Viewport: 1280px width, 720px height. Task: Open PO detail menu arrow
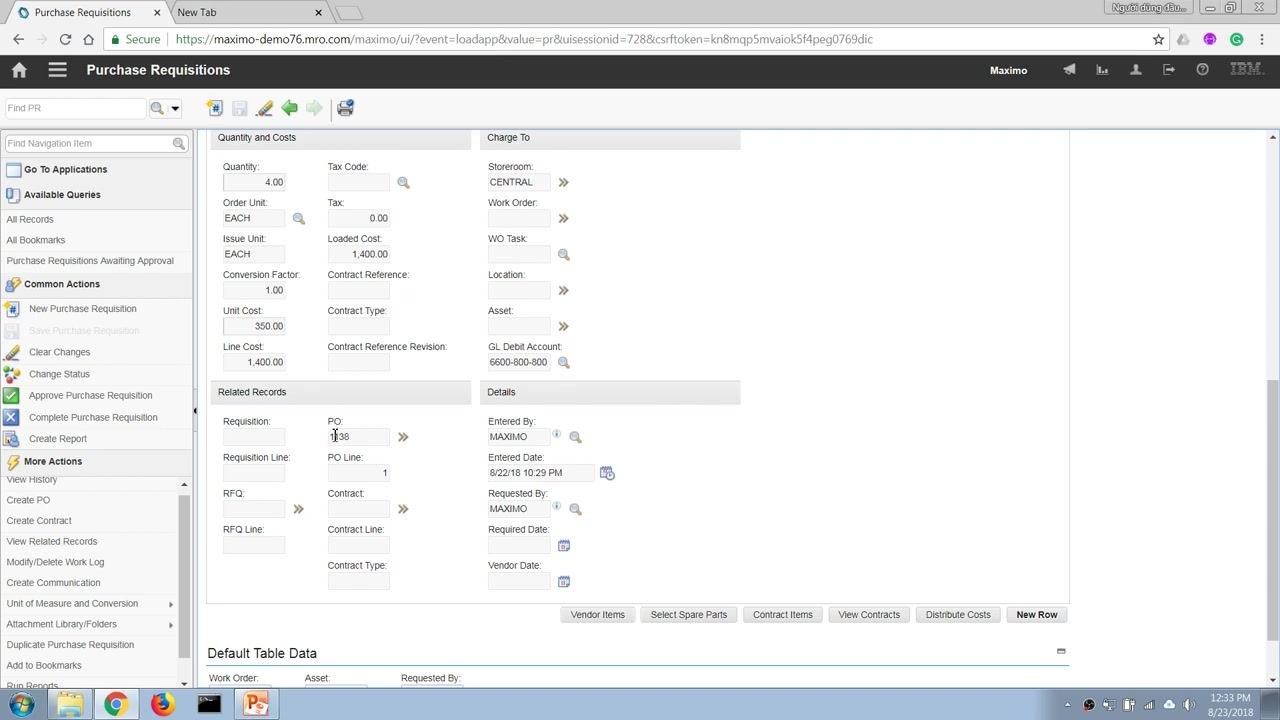pos(403,437)
